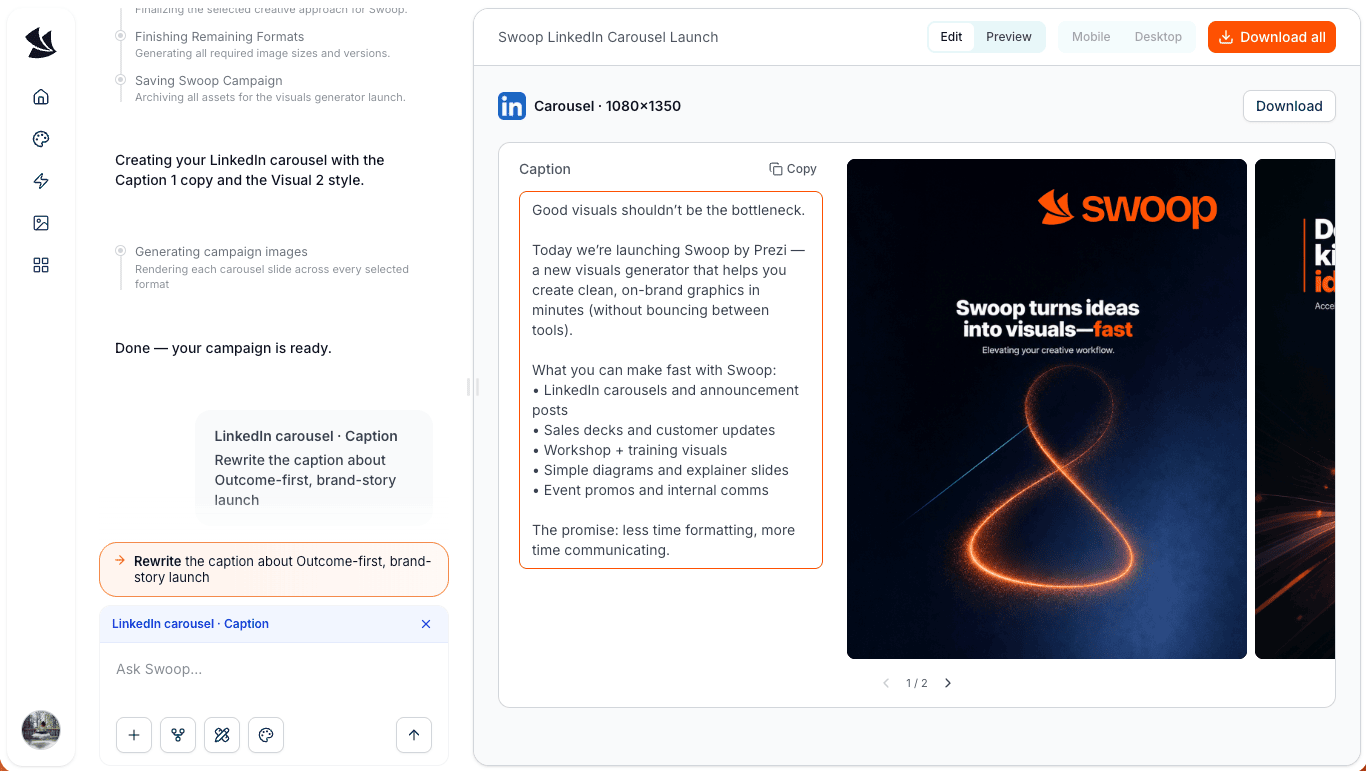
Task: Click the plus attach button in chat box
Action: pos(134,735)
